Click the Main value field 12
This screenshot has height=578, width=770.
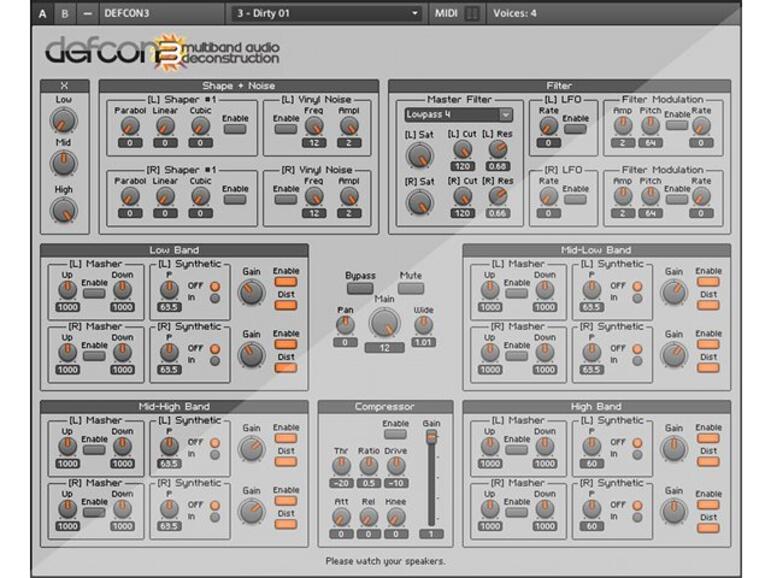coord(385,348)
